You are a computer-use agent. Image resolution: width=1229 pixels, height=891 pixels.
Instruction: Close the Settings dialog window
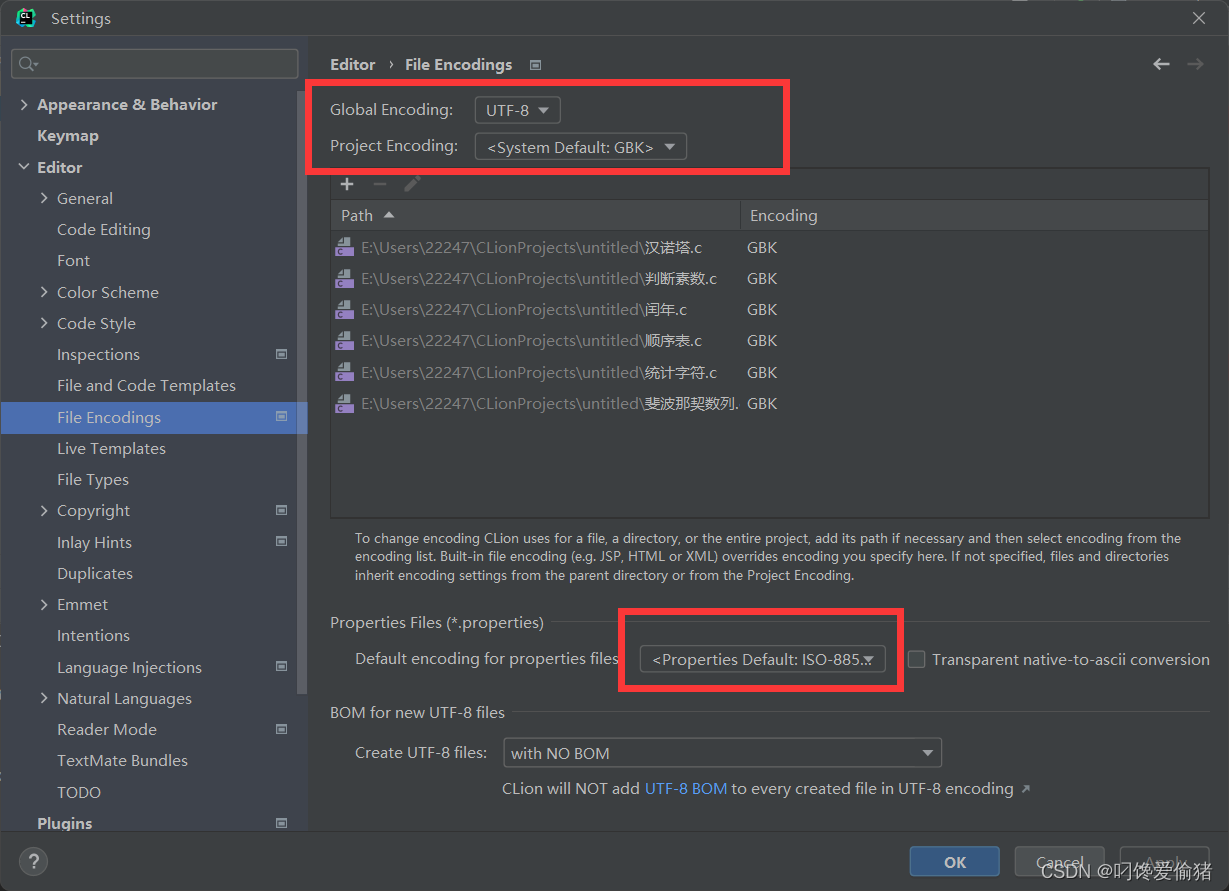(1199, 18)
